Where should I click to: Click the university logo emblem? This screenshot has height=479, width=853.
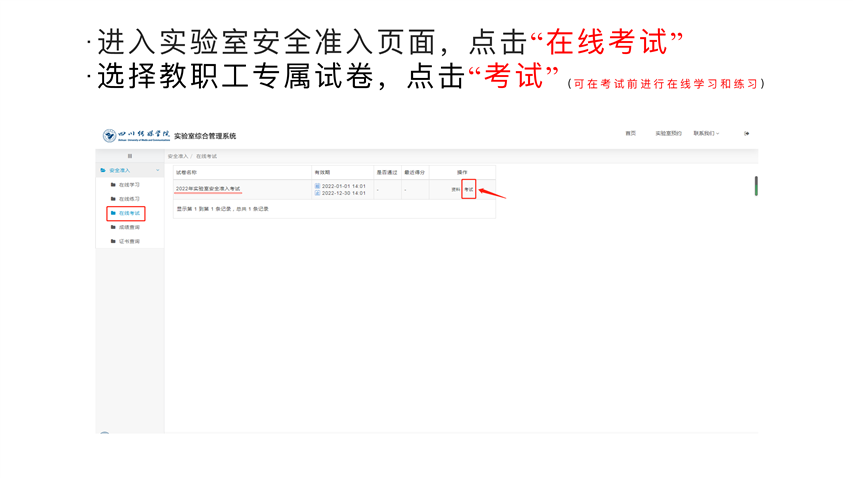tap(109, 135)
